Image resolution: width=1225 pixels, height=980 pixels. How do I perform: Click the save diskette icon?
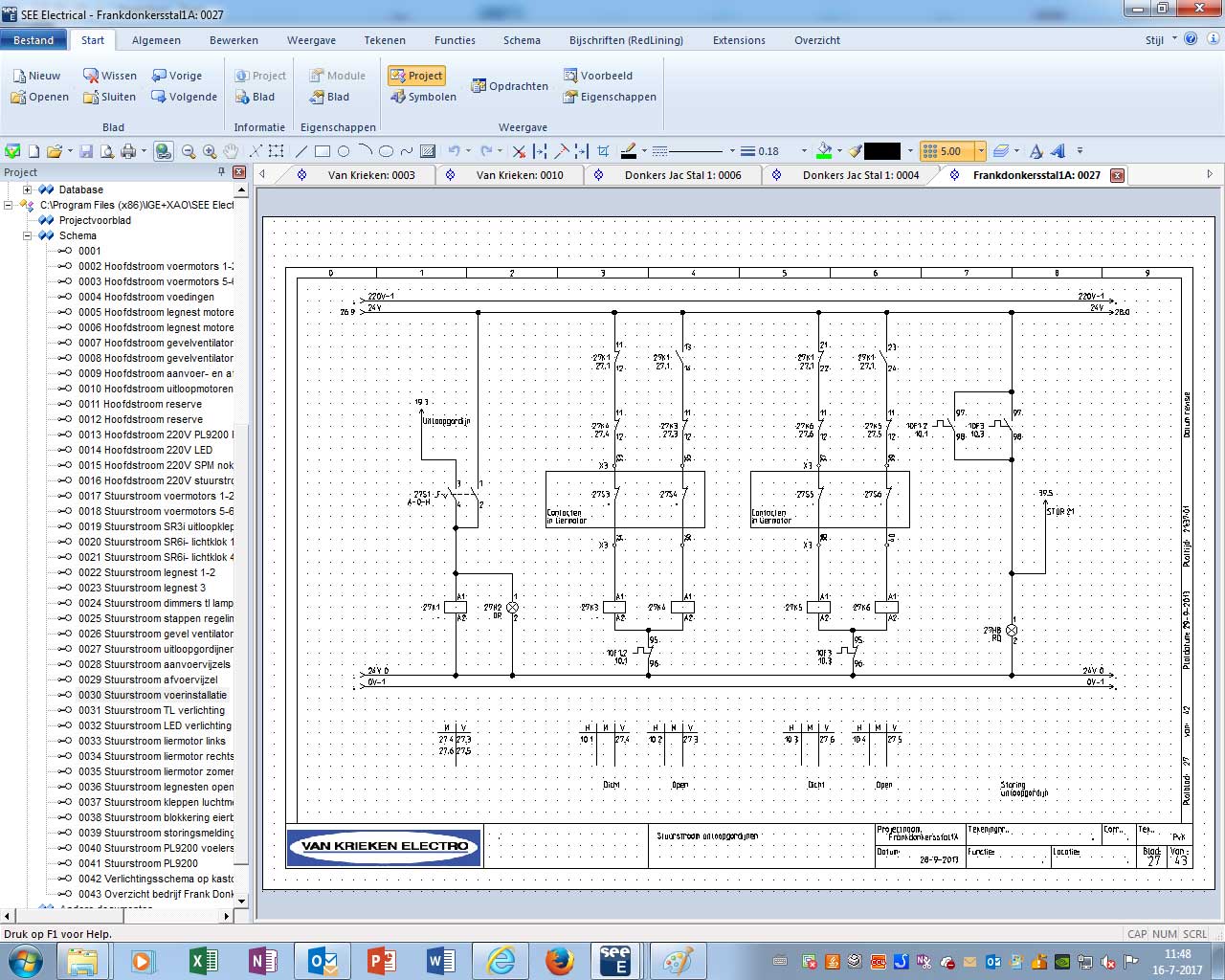point(86,151)
